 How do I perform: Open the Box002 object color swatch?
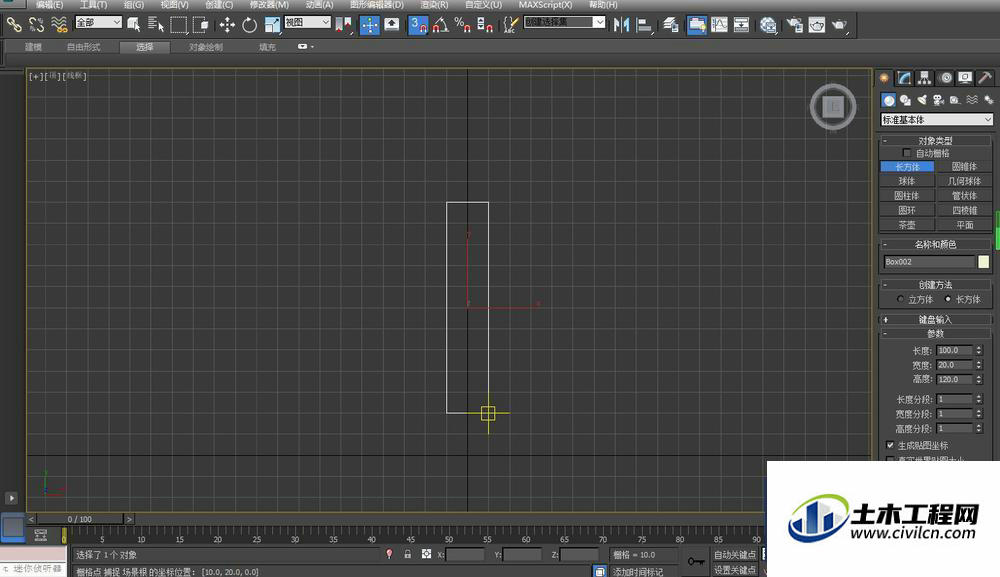click(x=984, y=261)
